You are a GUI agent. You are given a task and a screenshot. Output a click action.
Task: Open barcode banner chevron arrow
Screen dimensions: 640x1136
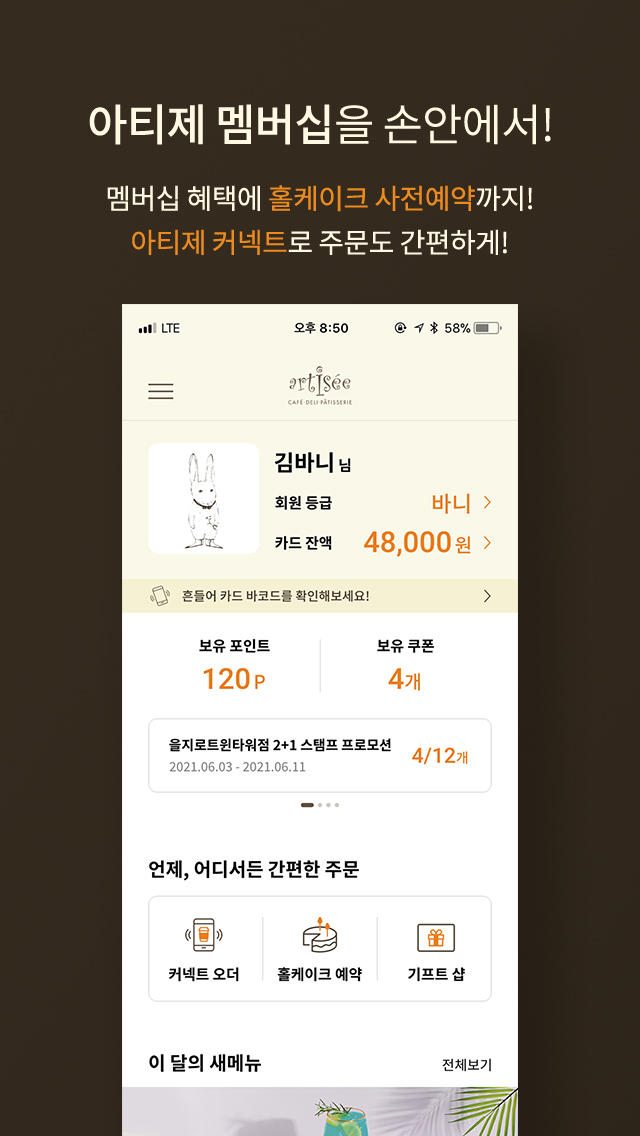(x=487, y=596)
